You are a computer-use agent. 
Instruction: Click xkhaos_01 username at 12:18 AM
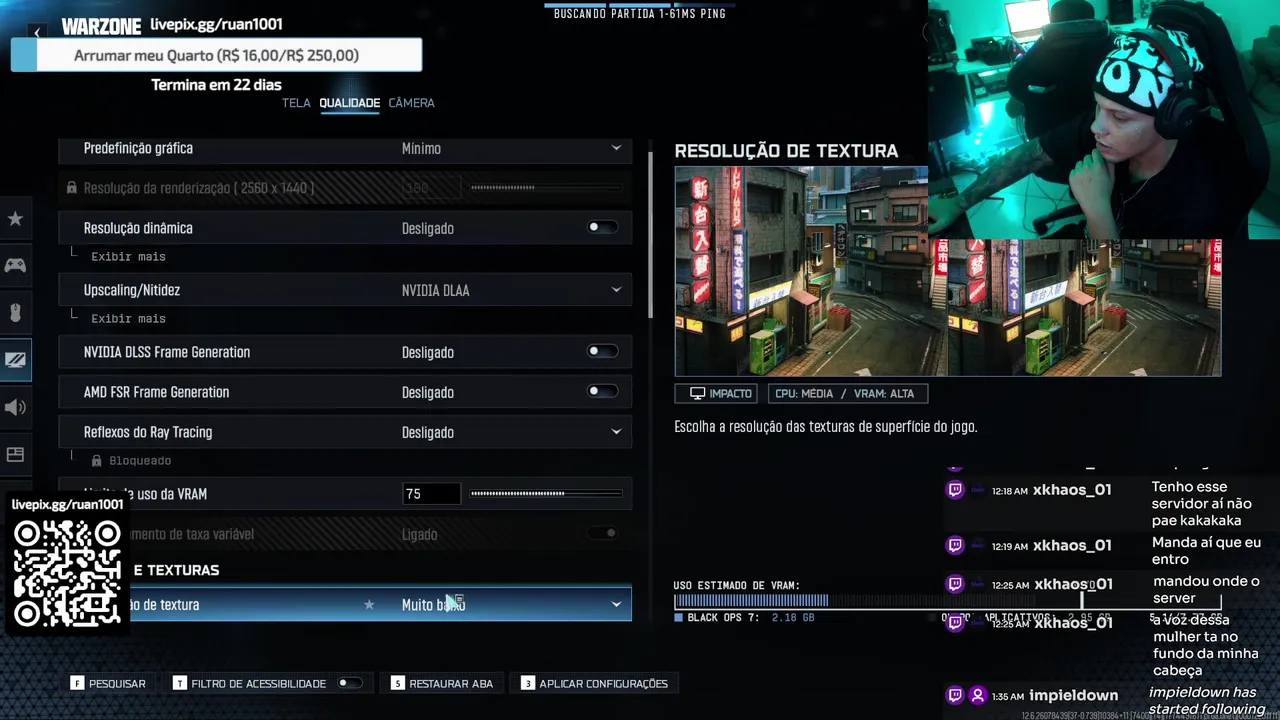coord(1073,490)
